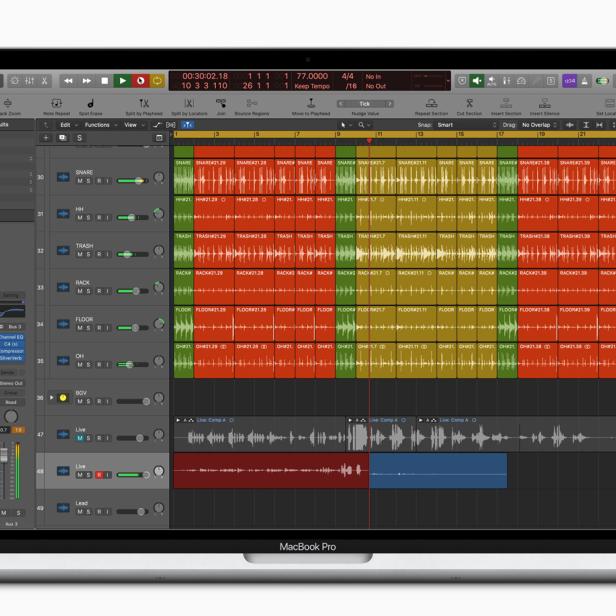Image resolution: width=616 pixels, height=616 pixels.
Task: Disable the red record-enable on selected Live track
Action: [99, 475]
